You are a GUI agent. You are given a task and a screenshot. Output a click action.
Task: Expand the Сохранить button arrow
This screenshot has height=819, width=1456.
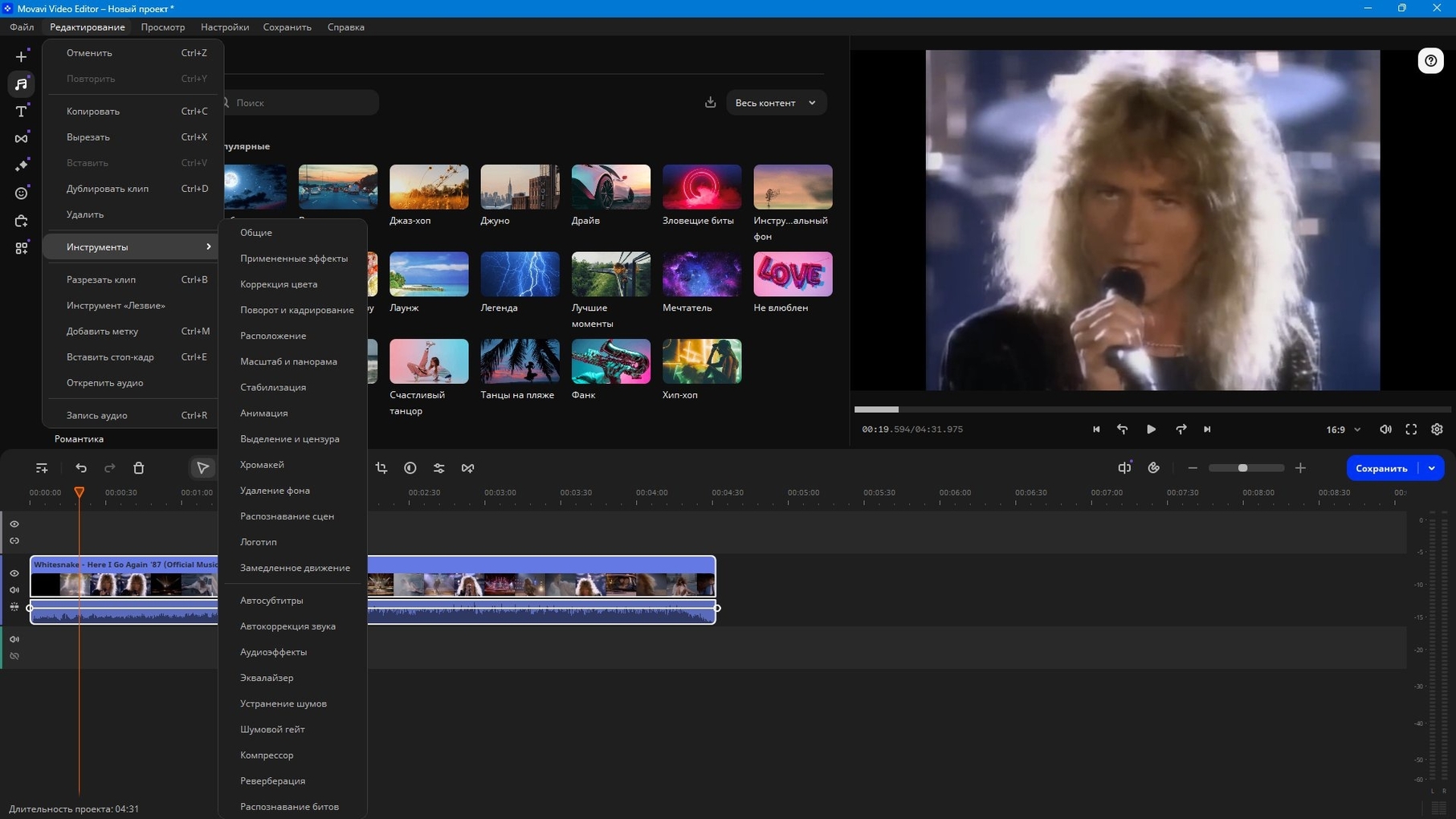(x=1432, y=468)
